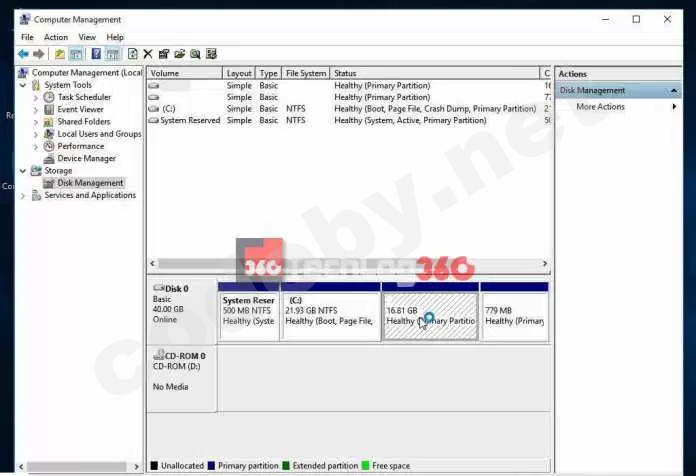Open the More Actions submenu arrow

pos(674,107)
